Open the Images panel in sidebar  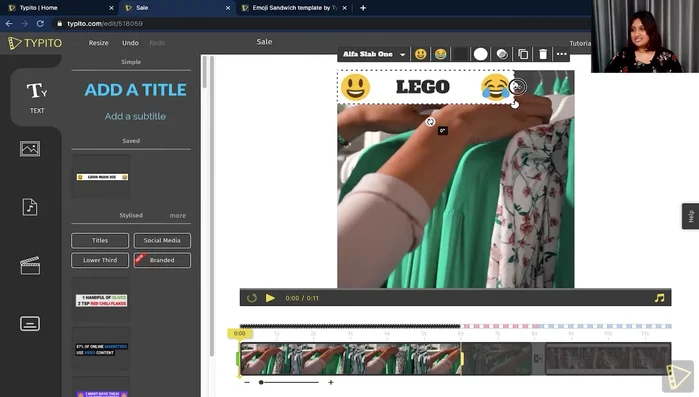point(30,148)
